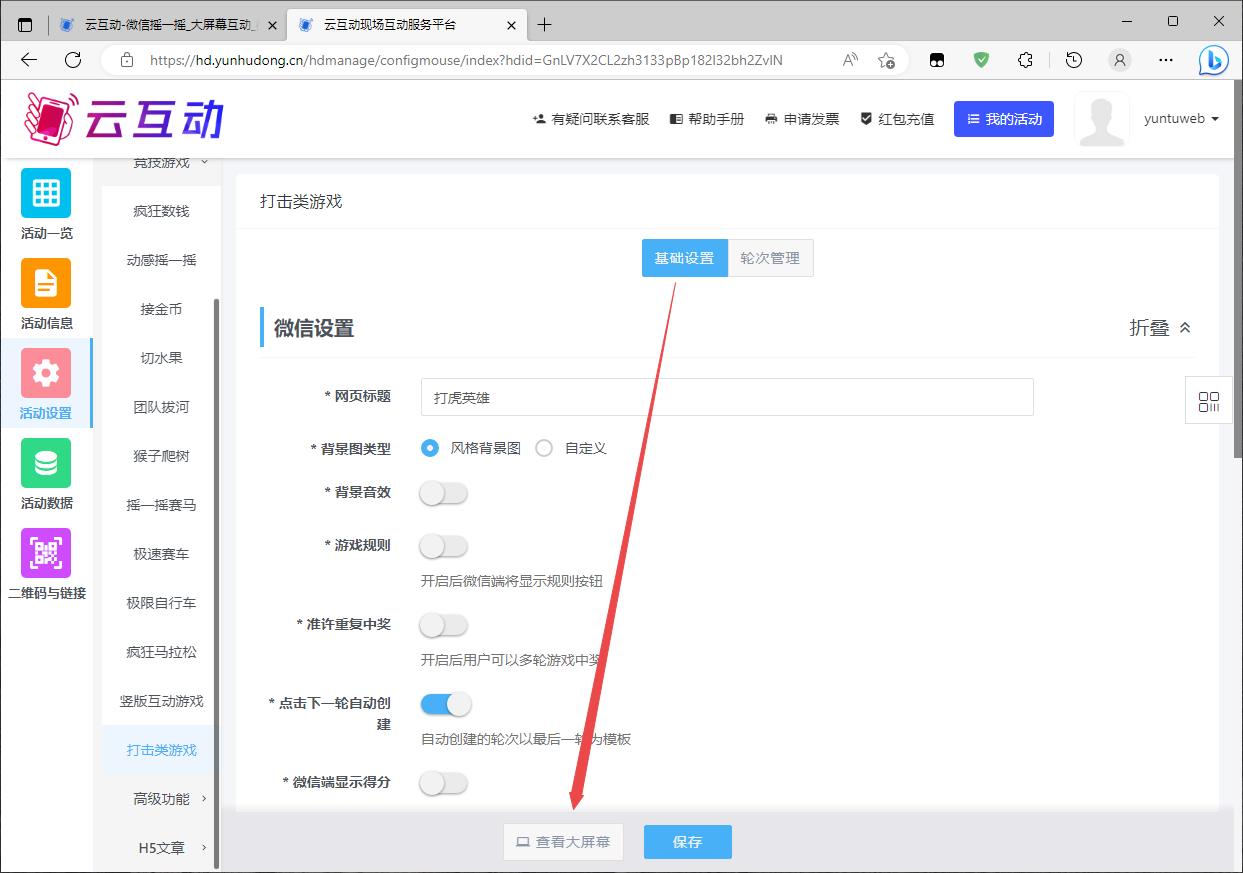Open the 活动信息 document icon
The width and height of the screenshot is (1243, 873).
[x=46, y=283]
